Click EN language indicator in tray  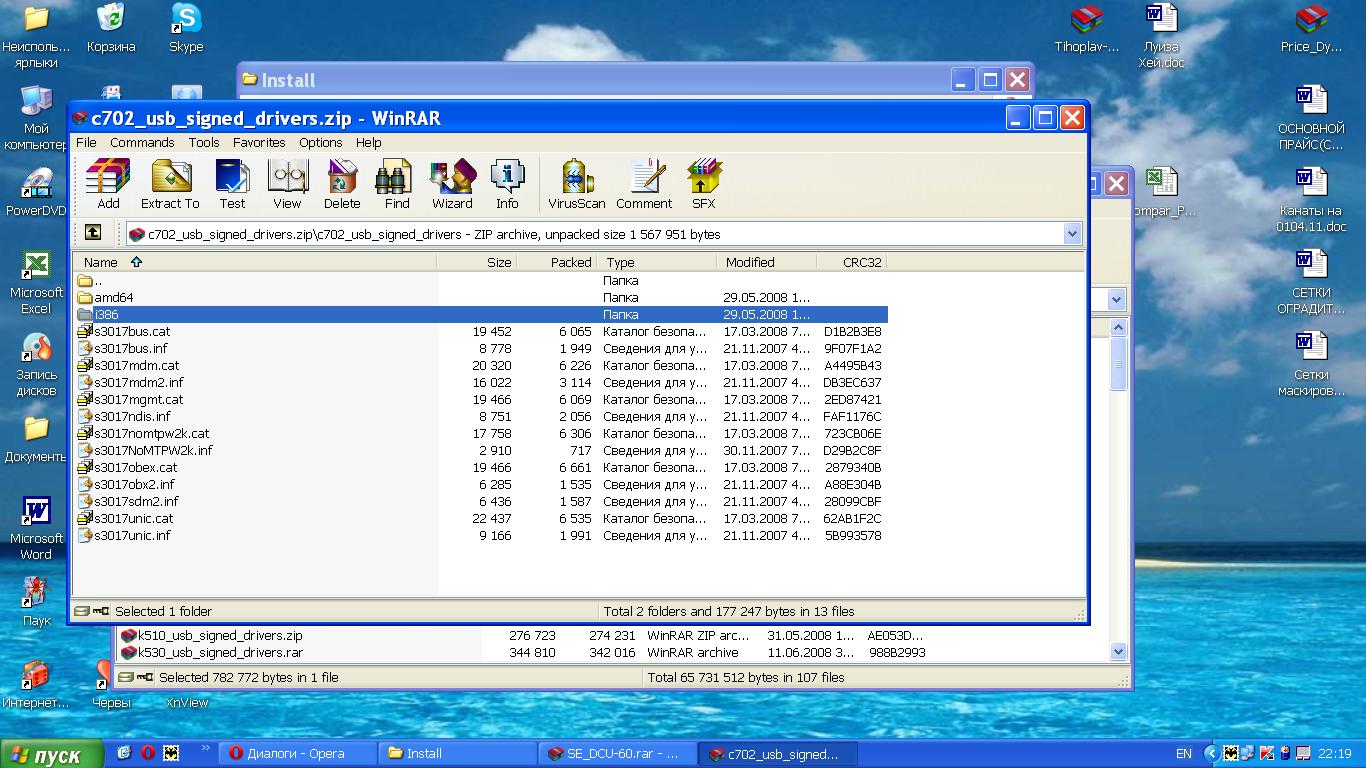click(1184, 754)
